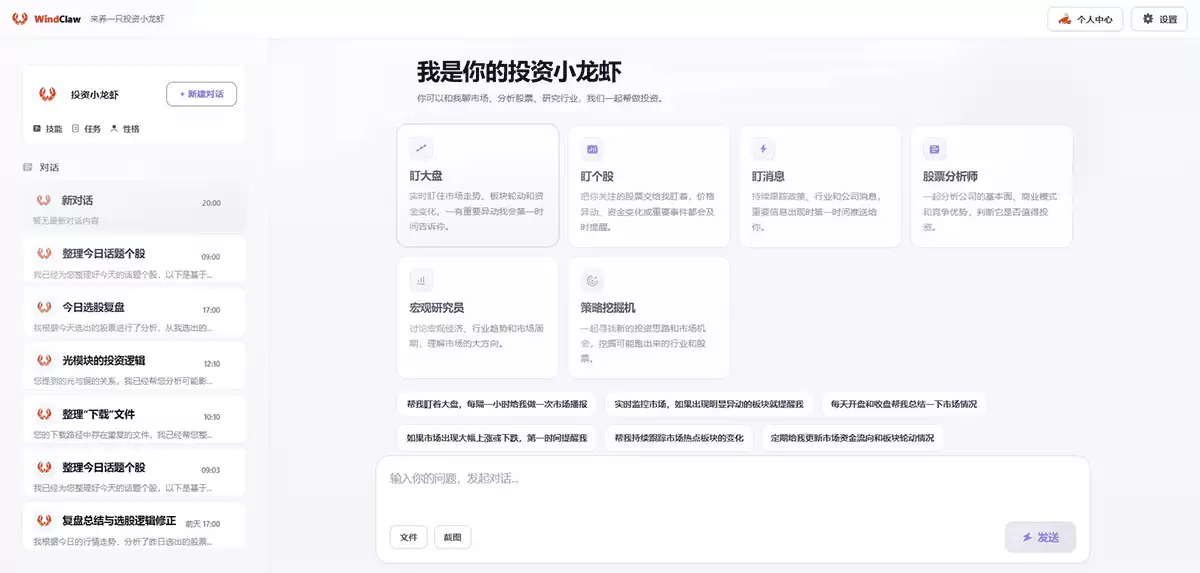Click the 策略挖掘机 radar icon
Screen dimensions: 1200x573
[x=592, y=281]
